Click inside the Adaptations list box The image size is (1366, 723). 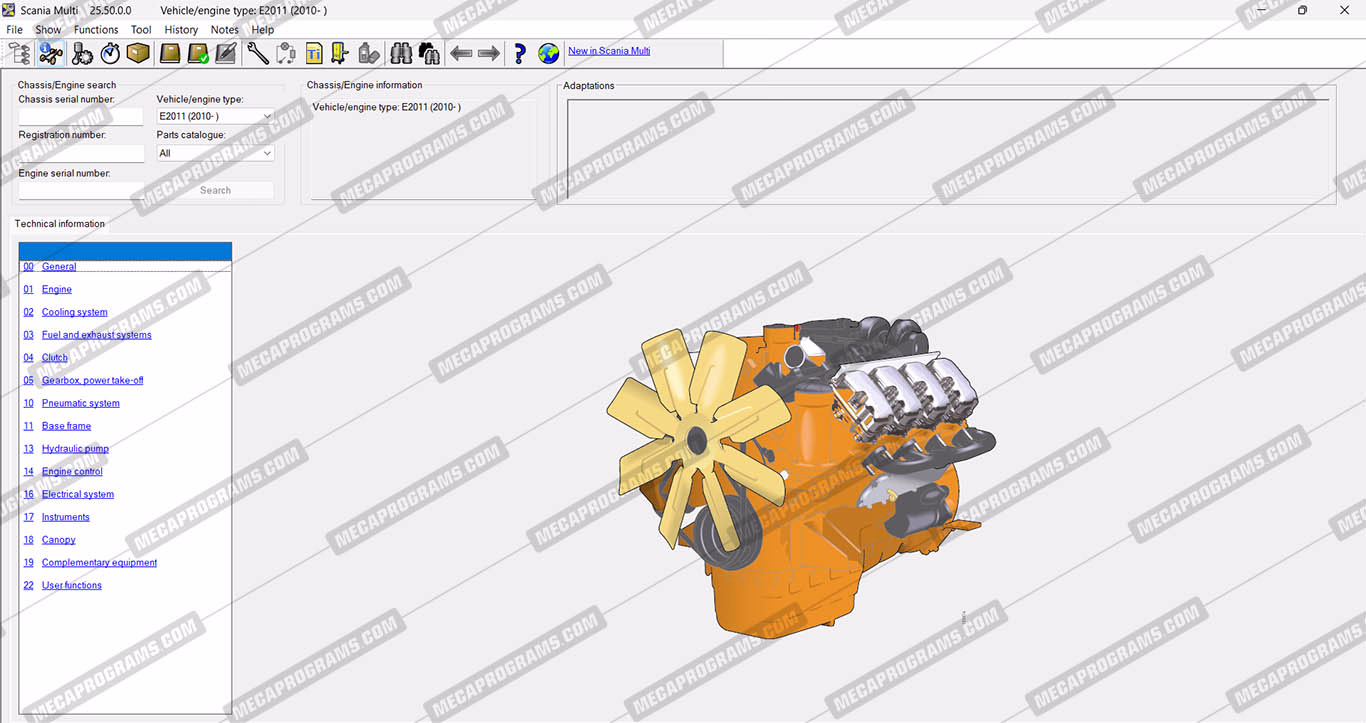(x=948, y=148)
